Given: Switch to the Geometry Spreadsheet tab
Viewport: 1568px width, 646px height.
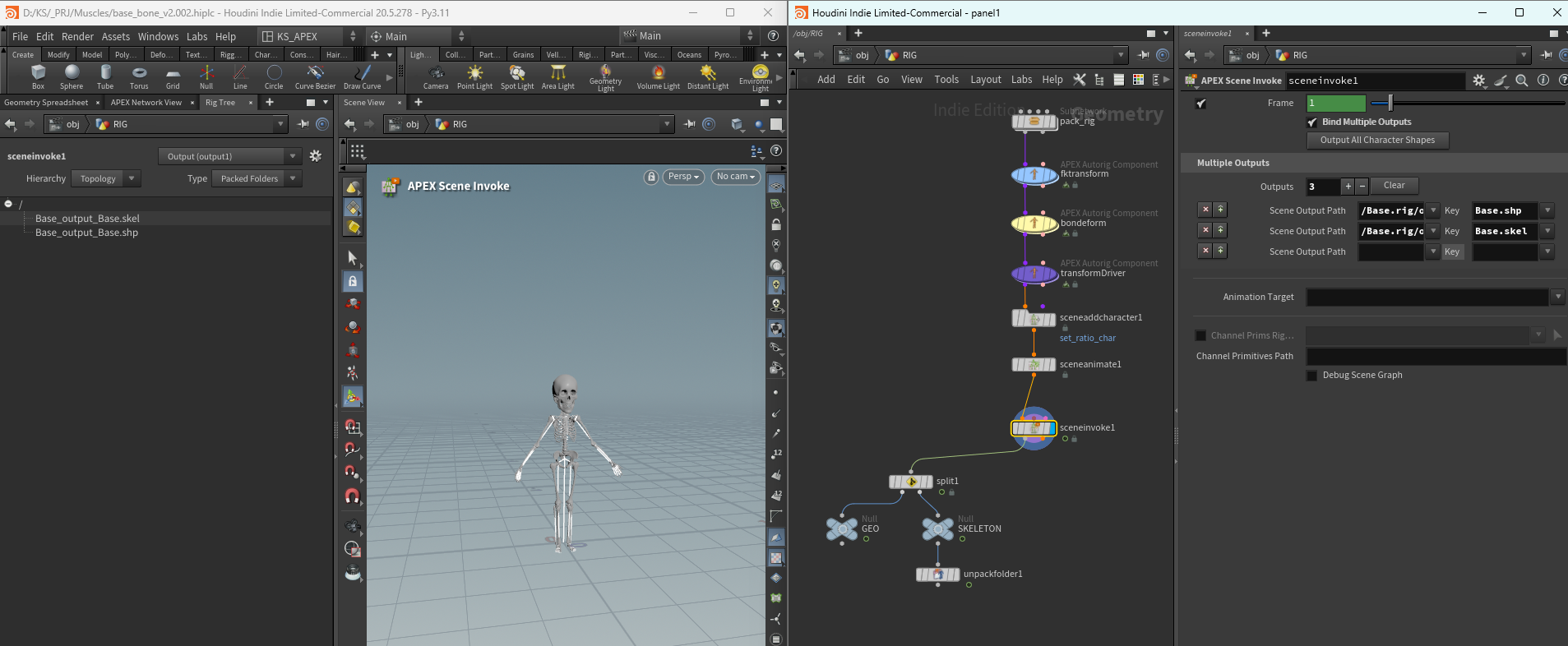Looking at the screenshot, I should pos(46,103).
